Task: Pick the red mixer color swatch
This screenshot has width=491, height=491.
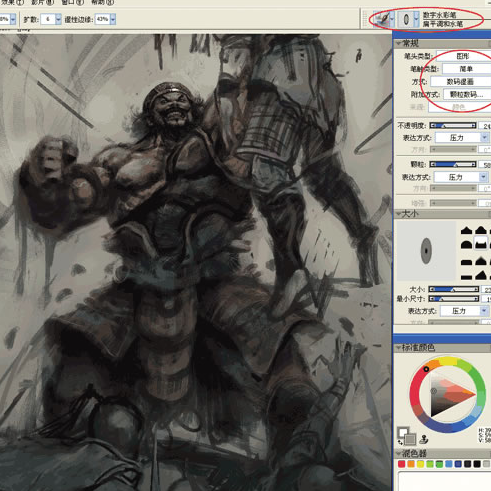Action: click(x=402, y=464)
